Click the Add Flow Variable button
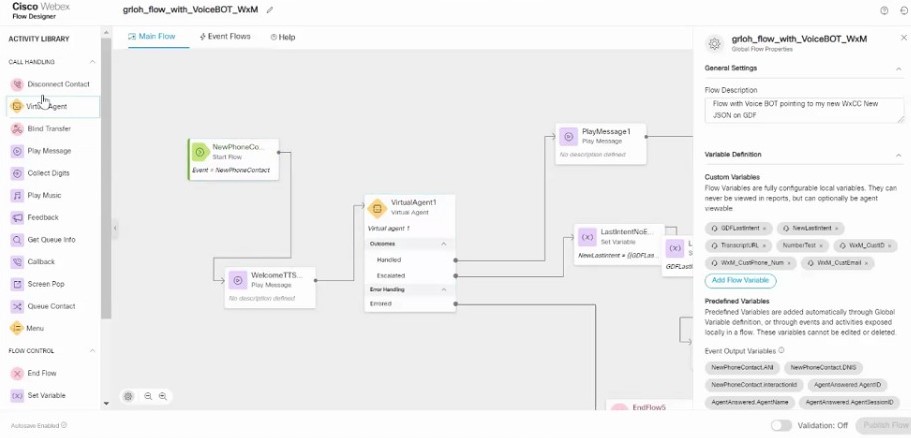The height and width of the screenshot is (438, 911). click(x=740, y=280)
